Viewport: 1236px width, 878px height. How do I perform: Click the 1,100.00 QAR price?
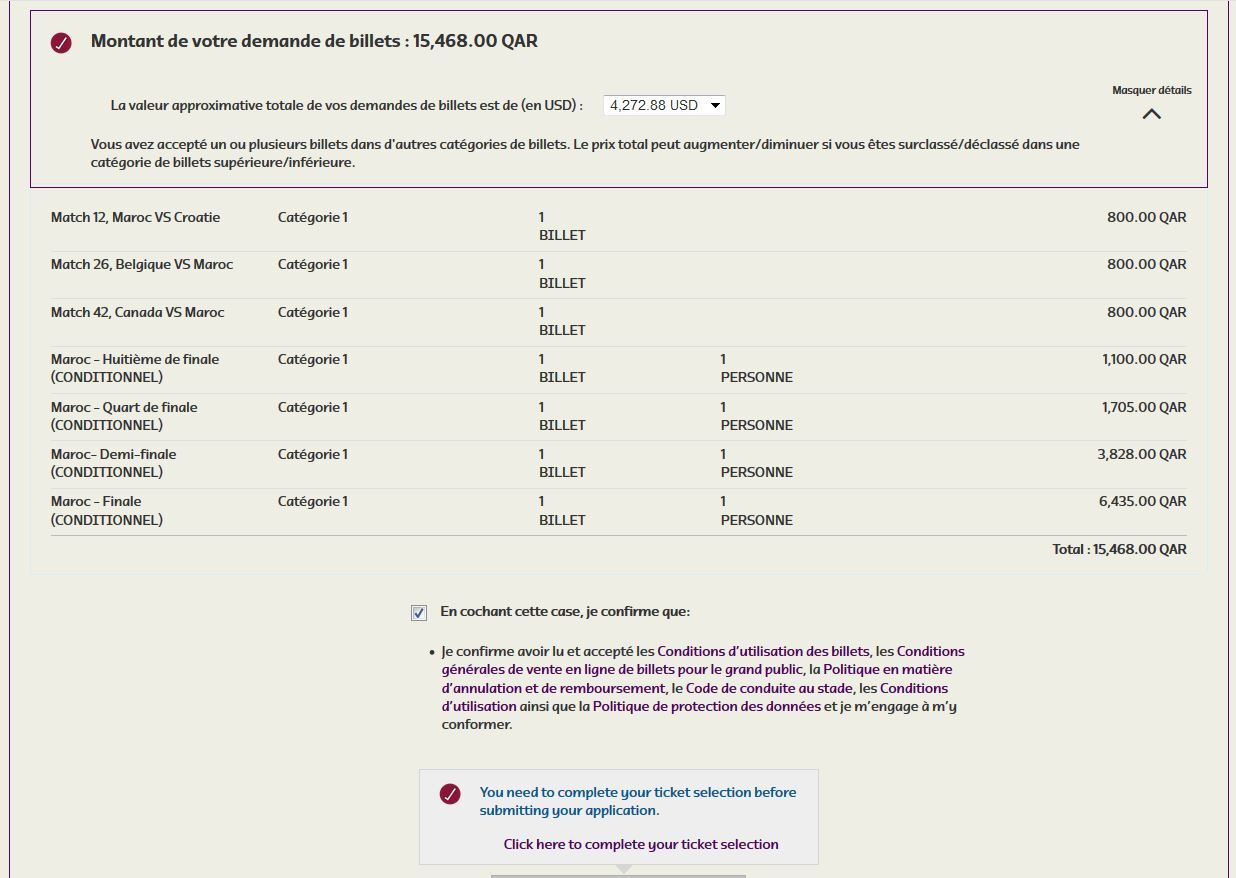click(1144, 359)
